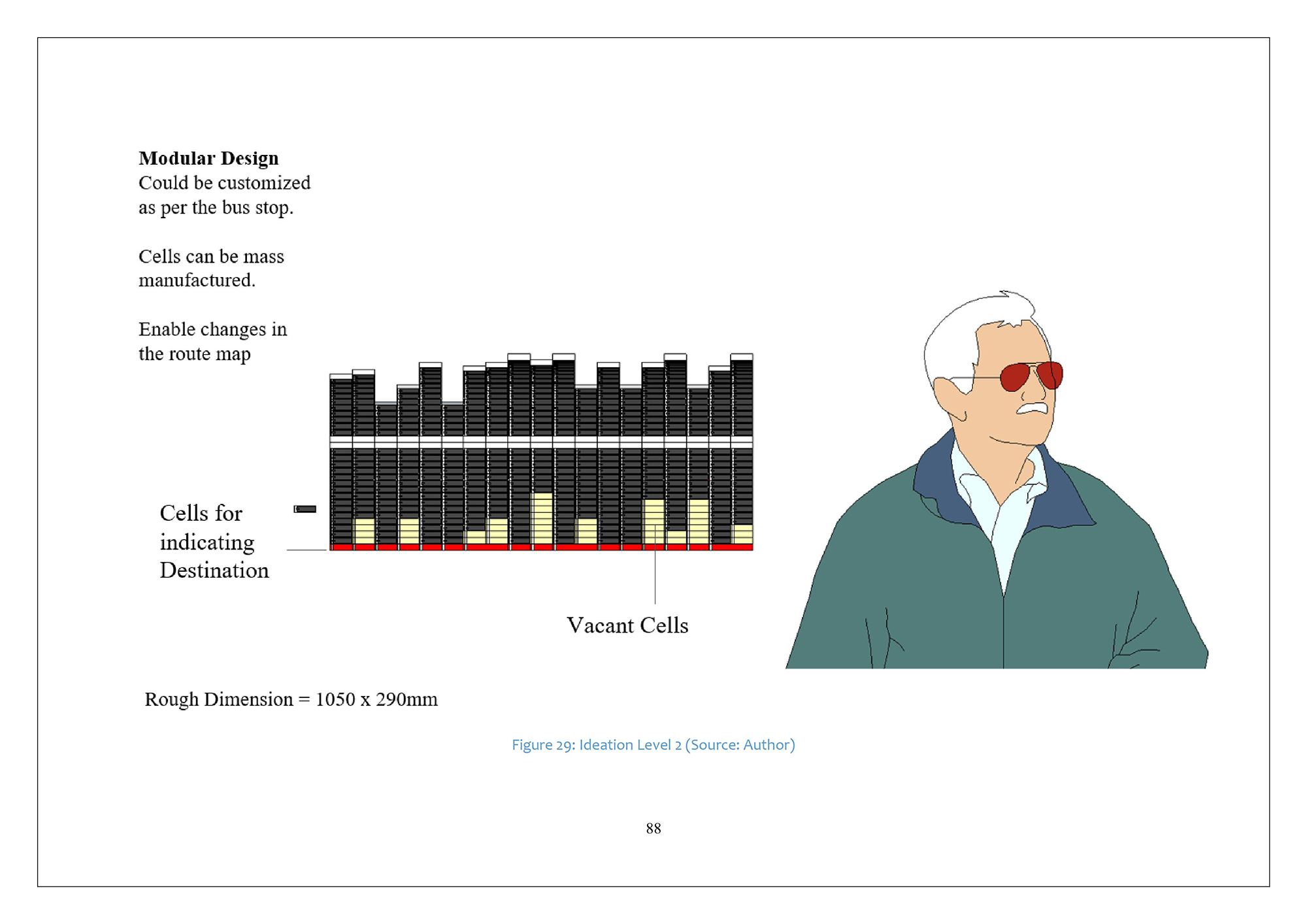Click the tallest yellow vacant cell block
The width and height of the screenshot is (1307, 924).
(542, 518)
